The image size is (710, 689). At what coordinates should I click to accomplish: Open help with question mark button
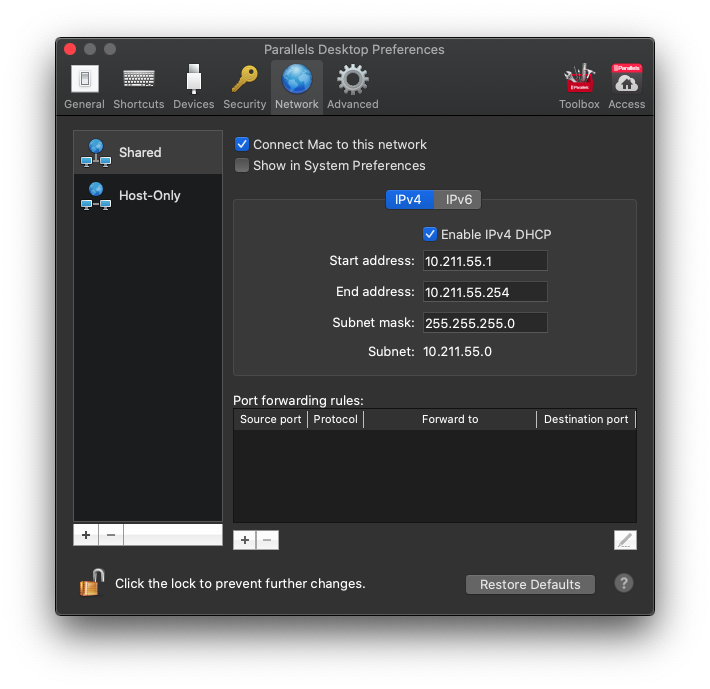coord(624,583)
